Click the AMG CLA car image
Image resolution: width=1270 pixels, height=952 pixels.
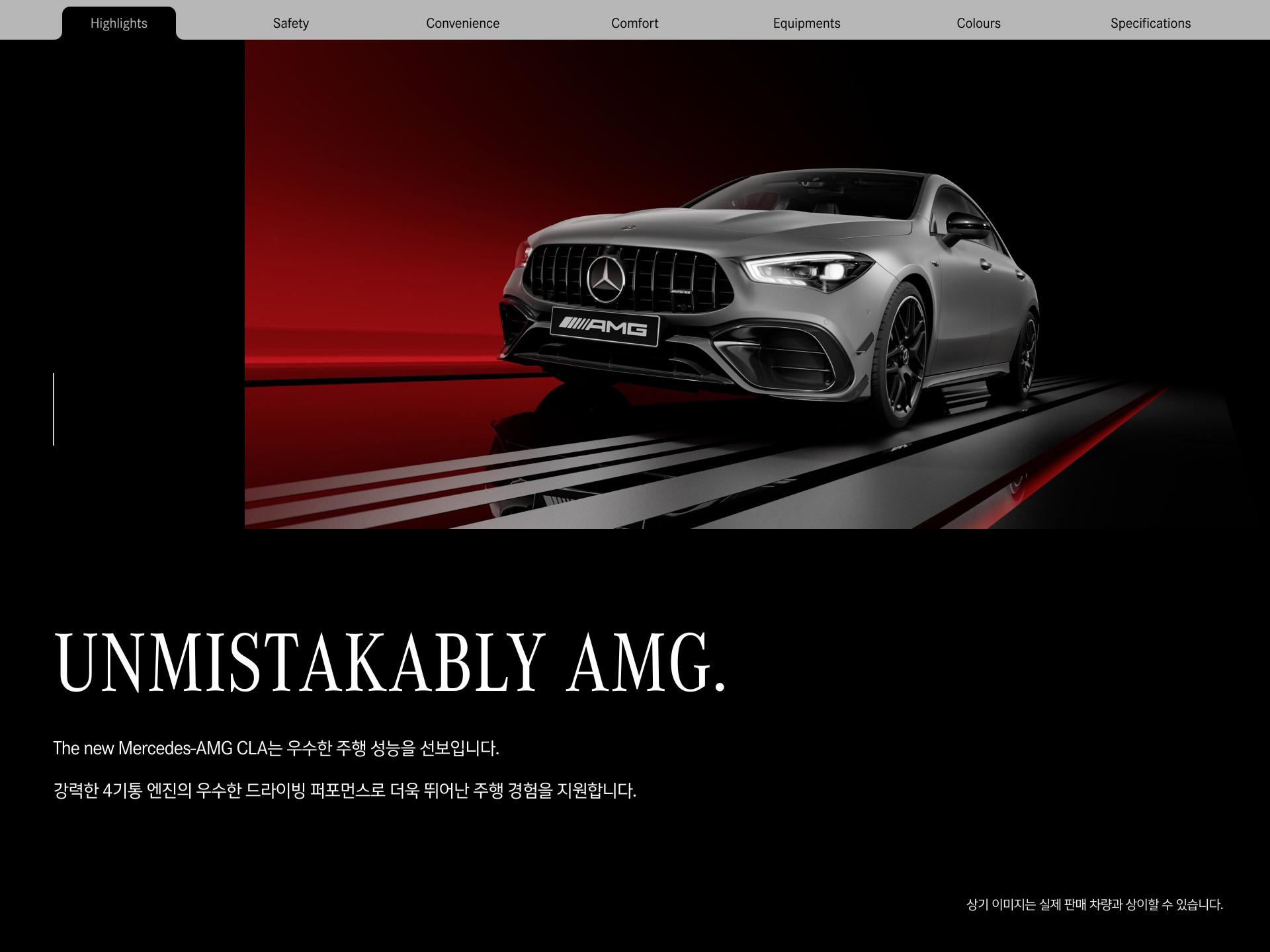coord(757,284)
